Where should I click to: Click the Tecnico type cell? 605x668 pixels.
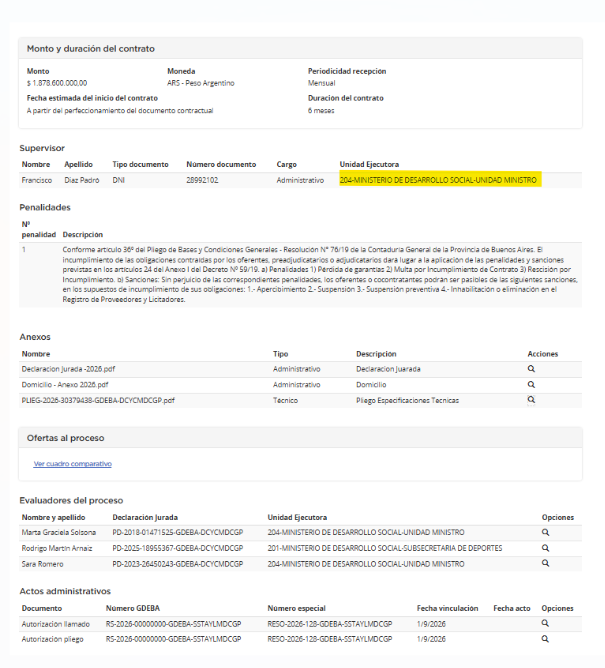[x=285, y=400]
